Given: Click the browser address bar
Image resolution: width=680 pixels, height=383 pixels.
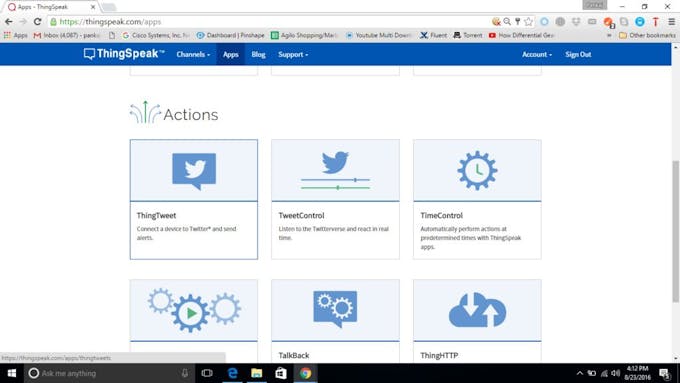Looking at the screenshot, I should click(273, 22).
